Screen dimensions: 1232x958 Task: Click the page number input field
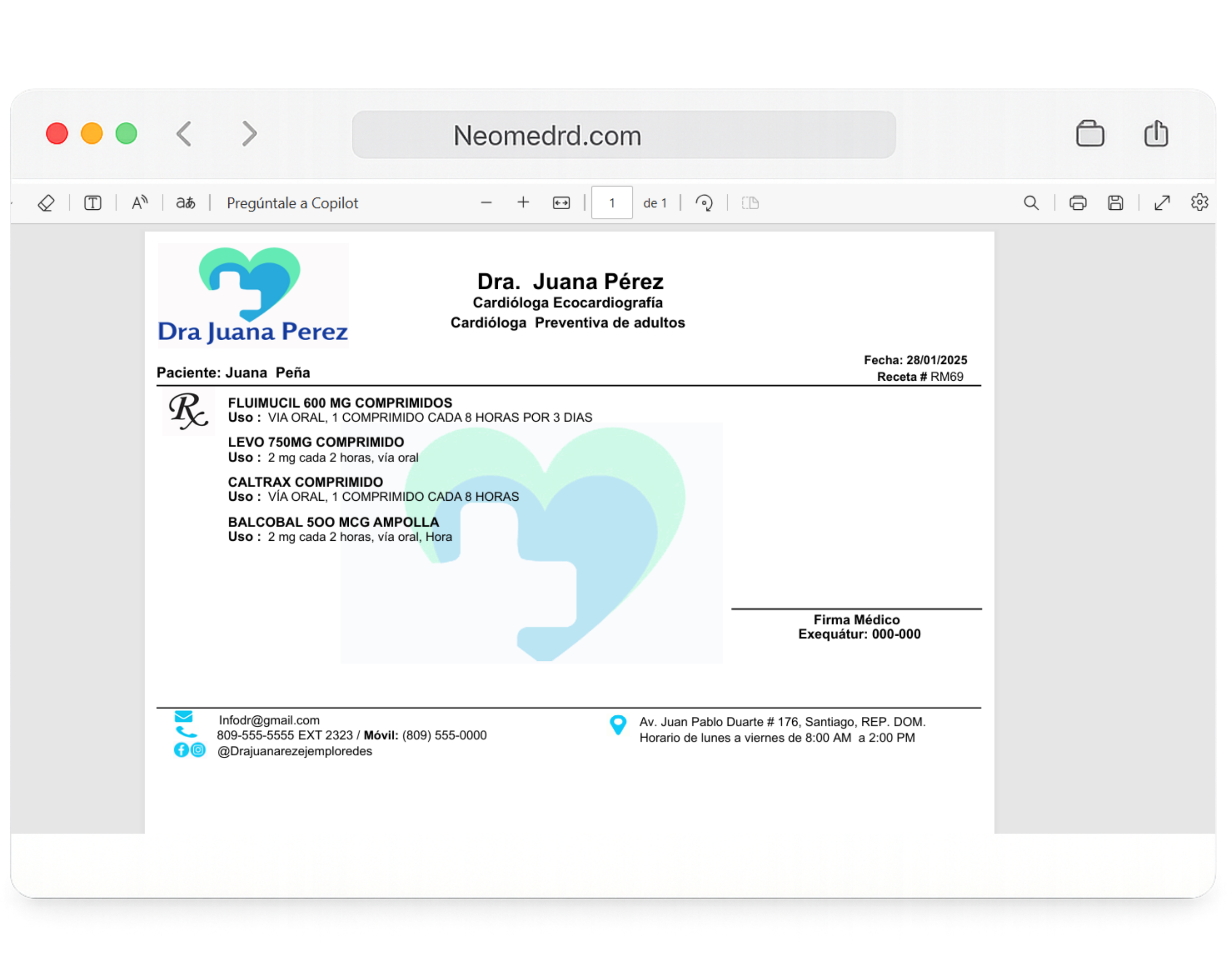[x=612, y=203]
